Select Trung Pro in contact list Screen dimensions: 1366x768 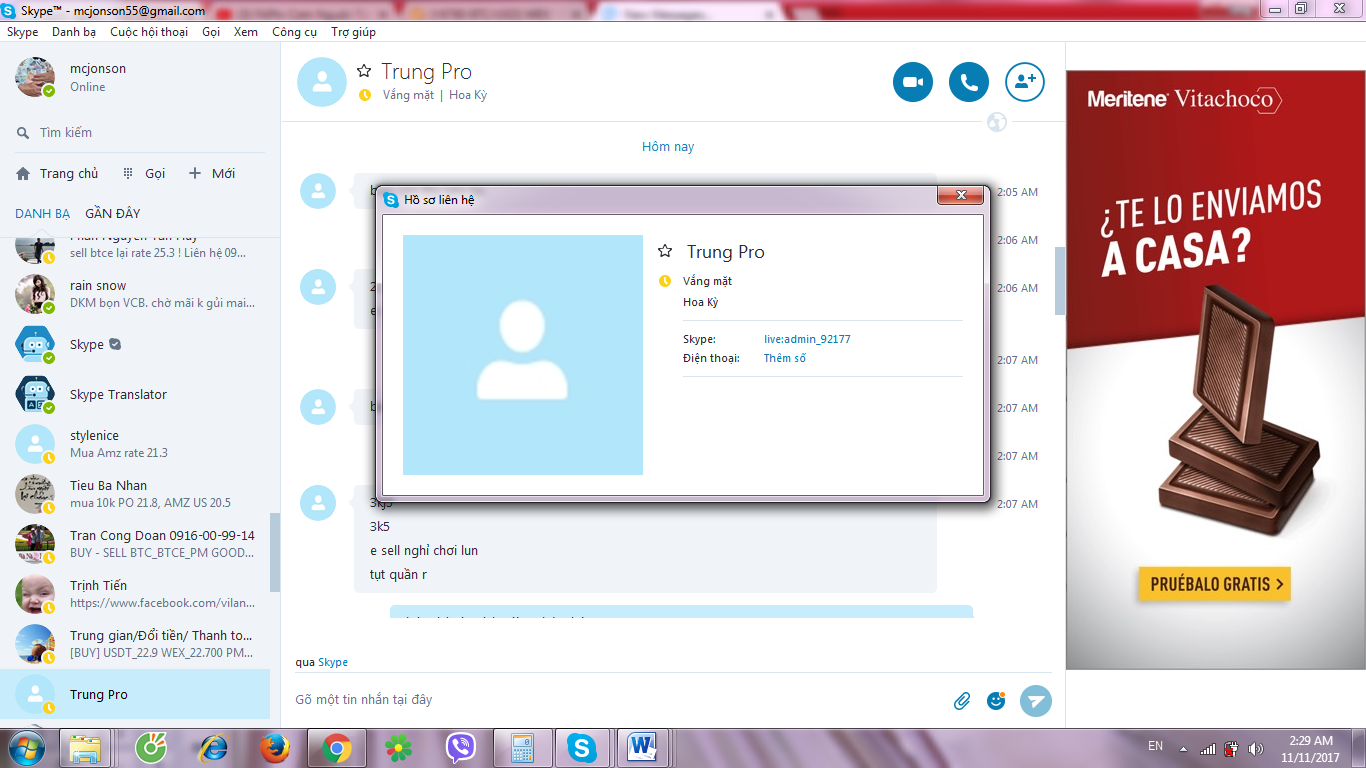tap(135, 694)
